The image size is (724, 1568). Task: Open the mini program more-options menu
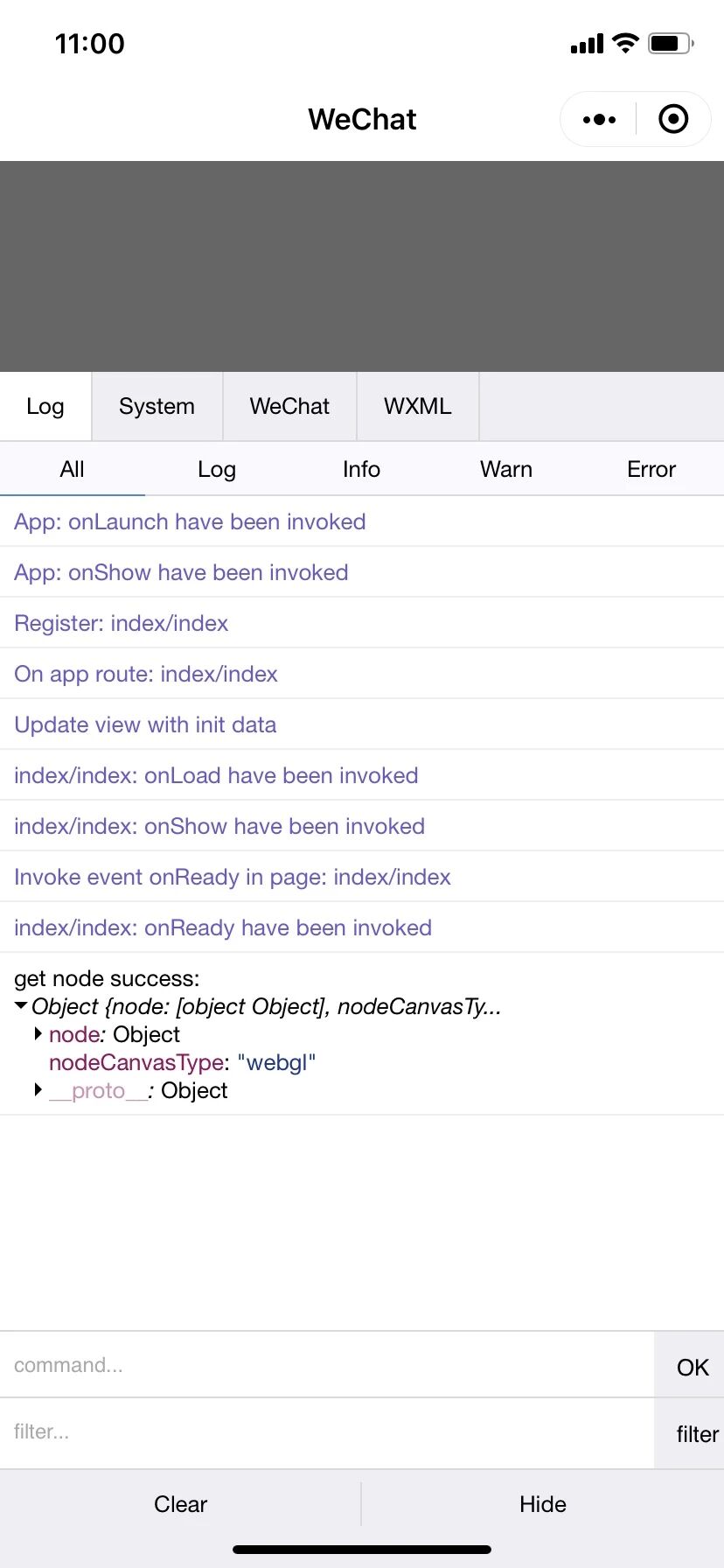599,119
